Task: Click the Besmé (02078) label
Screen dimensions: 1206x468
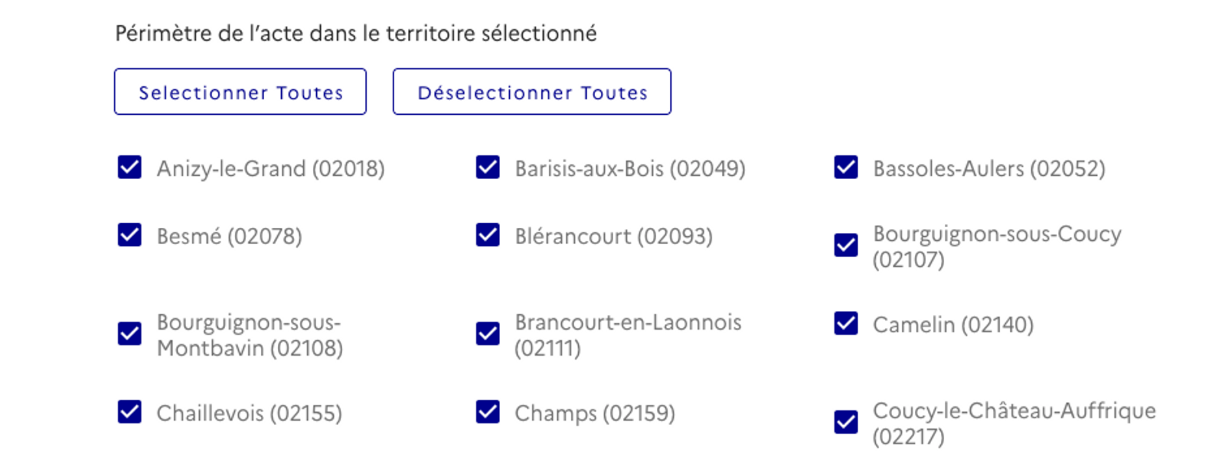Action: coord(229,237)
